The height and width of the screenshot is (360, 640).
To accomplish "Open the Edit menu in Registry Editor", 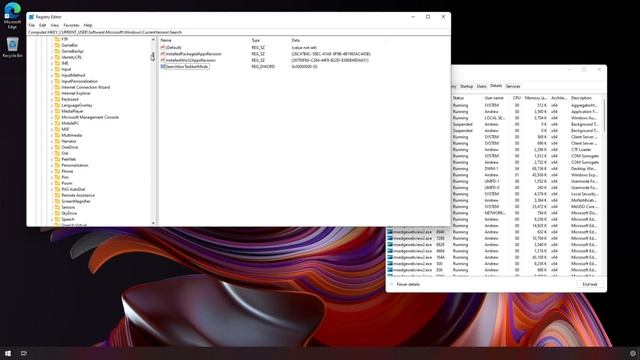I will [x=42, y=25].
